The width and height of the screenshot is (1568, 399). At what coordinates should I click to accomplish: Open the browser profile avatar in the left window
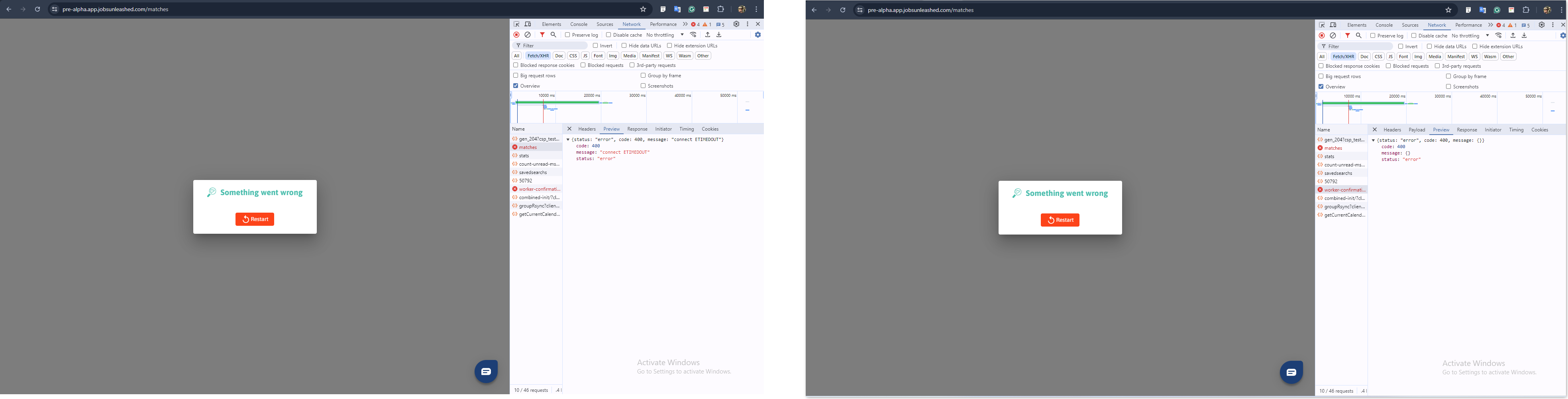point(742,9)
